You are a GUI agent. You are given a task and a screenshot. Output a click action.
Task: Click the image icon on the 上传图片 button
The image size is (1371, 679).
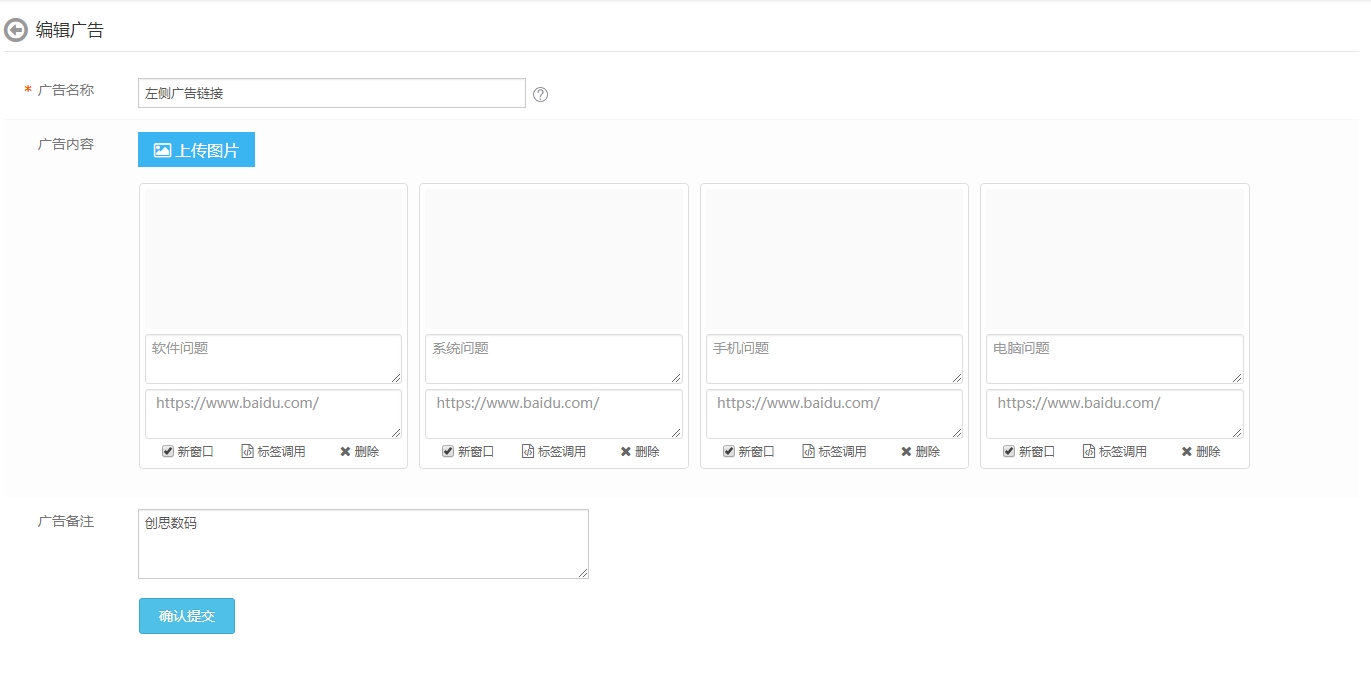click(x=162, y=150)
